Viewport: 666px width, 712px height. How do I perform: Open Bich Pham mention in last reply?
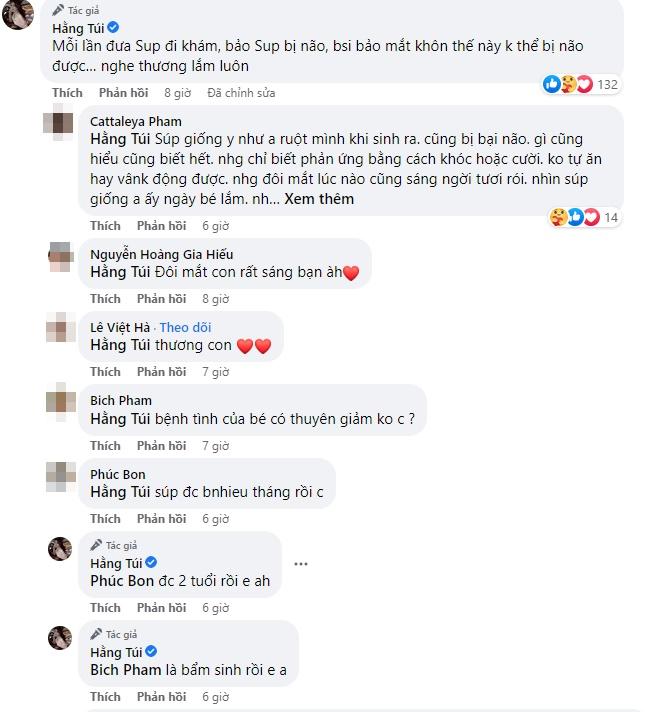tap(124, 669)
